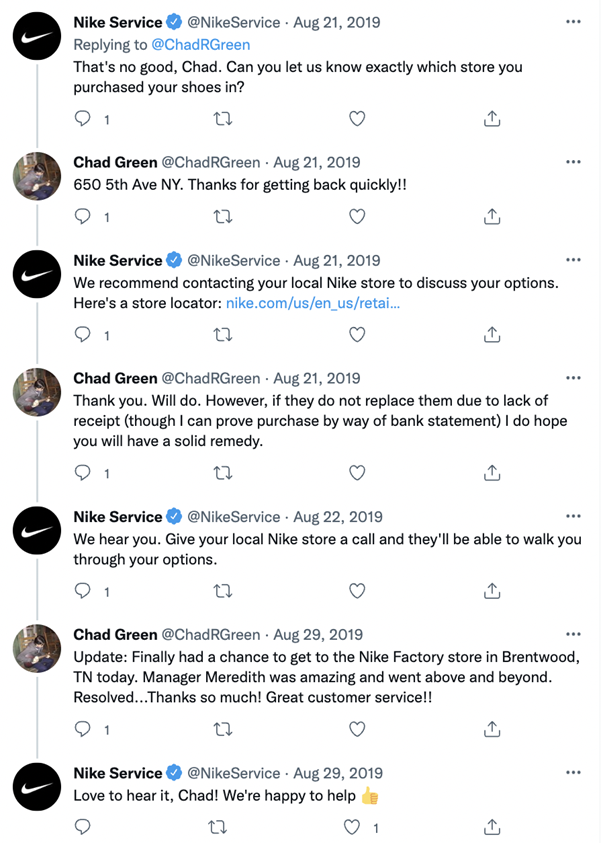Like Chad's 'Great customer service' update tweet
The image size is (601, 843).
tap(357, 729)
